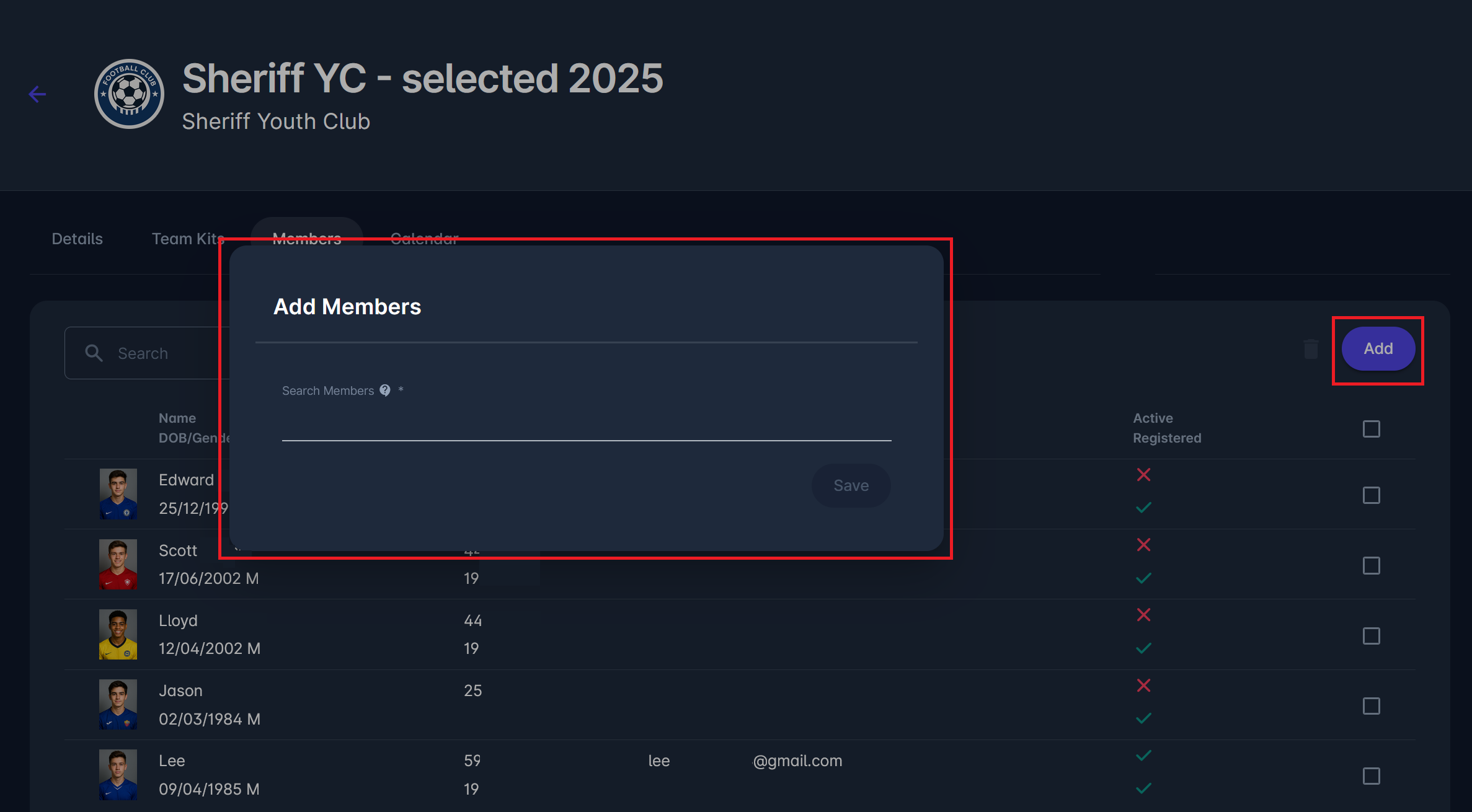The width and height of the screenshot is (1472, 812).
Task: Tick the select-all checkbox in header
Action: (1371, 429)
